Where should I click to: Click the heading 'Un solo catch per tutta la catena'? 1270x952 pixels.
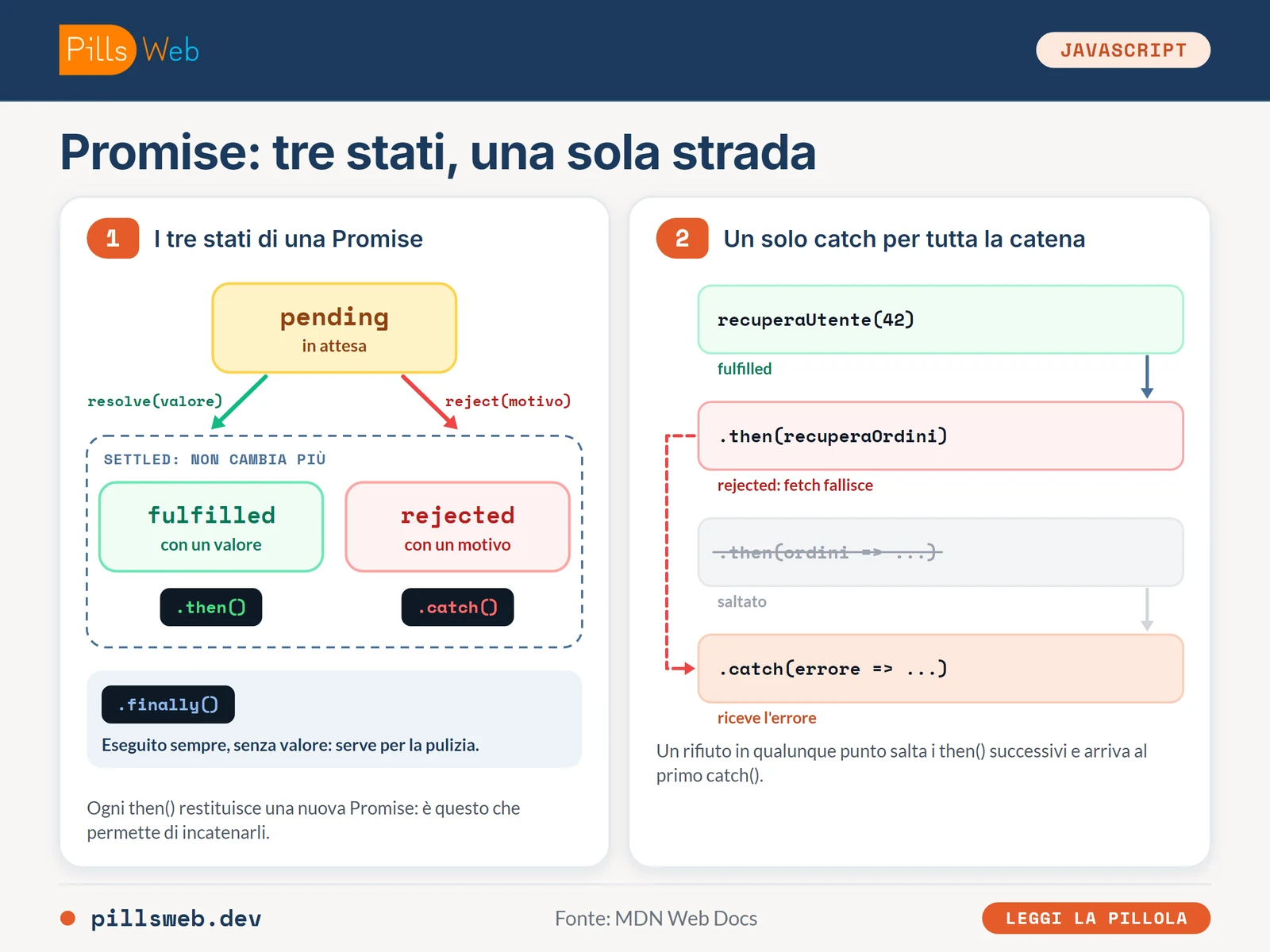(x=904, y=239)
